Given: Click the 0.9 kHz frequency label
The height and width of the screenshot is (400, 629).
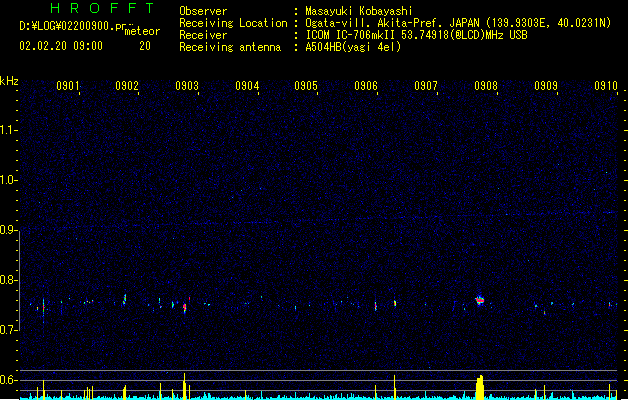Looking at the screenshot, I should pyautogui.click(x=8, y=229).
